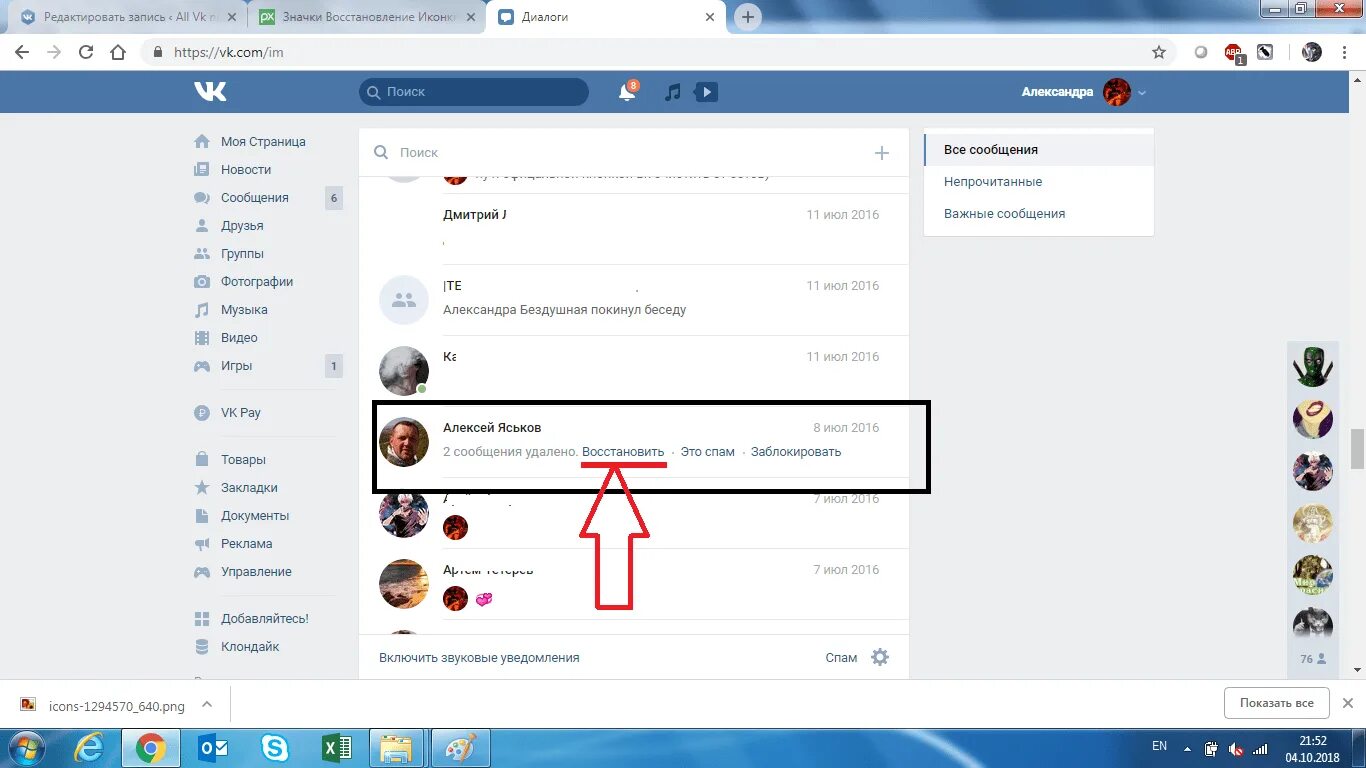The width and height of the screenshot is (1366, 768).
Task: Click the Это спам link
Action: (708, 452)
